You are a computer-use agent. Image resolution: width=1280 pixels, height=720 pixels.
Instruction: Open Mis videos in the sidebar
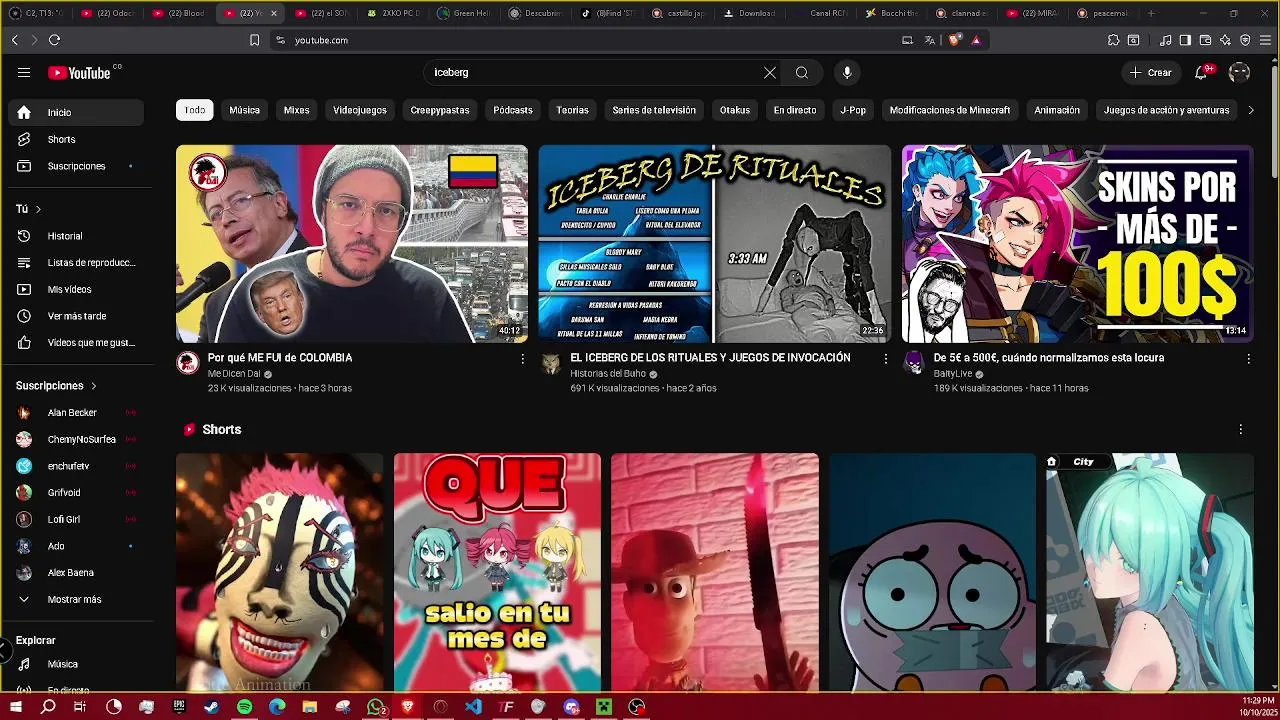[x=76, y=289]
